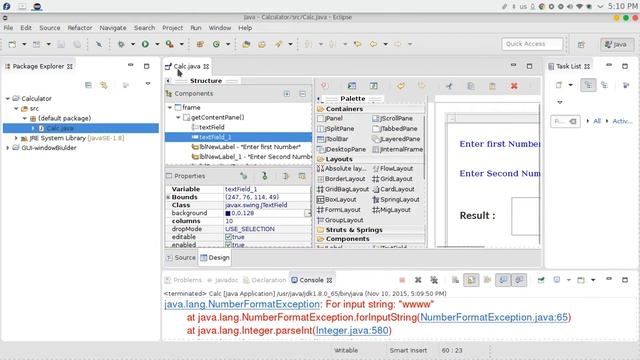Screen dimensions: 640x360
Task: Click the test/preview icon in designer toolbar
Action: [352, 86]
